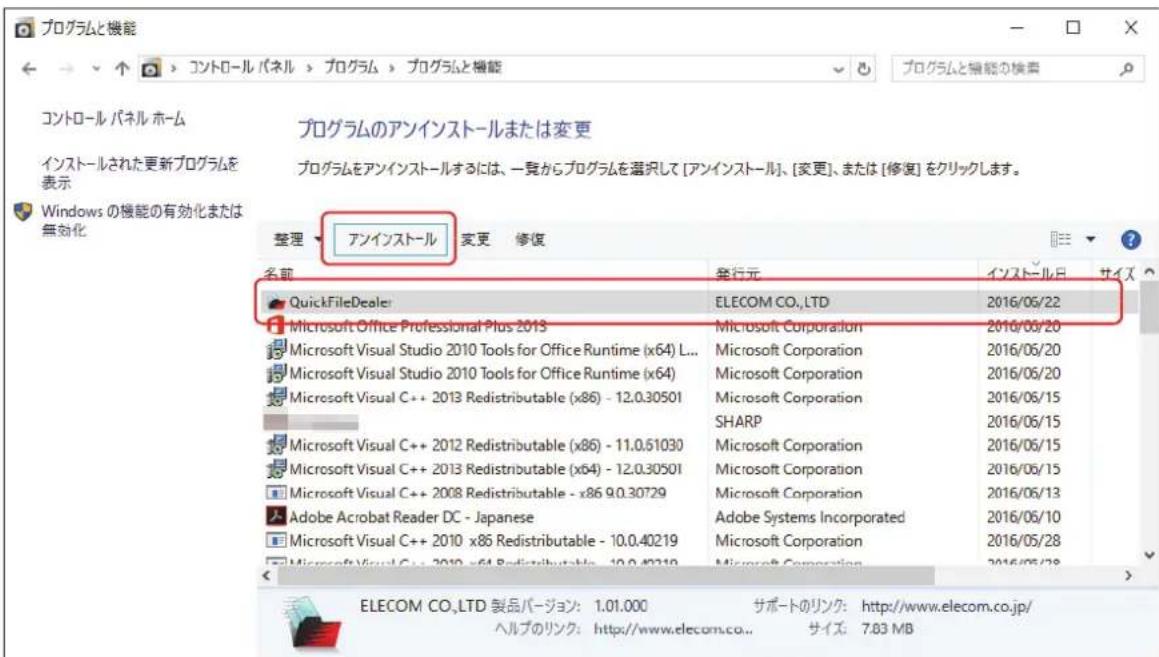Screen dimensions: 1159x657
Task: Select プログラム in the breadcrumb path
Action: coord(351,67)
